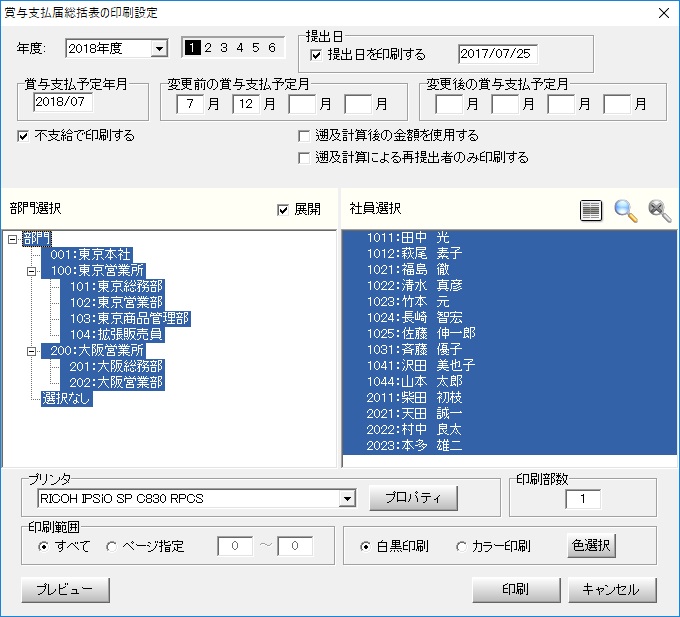Open the employee list view icon
This screenshot has width=680, height=617.
[x=591, y=210]
